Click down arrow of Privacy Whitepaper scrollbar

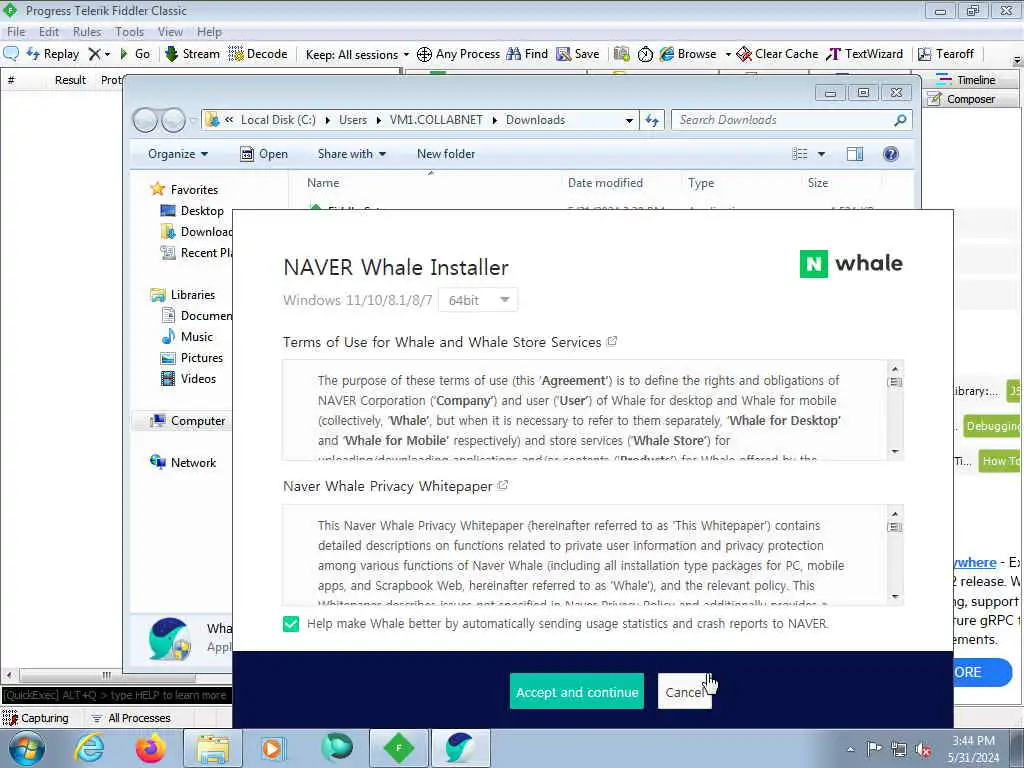(x=895, y=597)
